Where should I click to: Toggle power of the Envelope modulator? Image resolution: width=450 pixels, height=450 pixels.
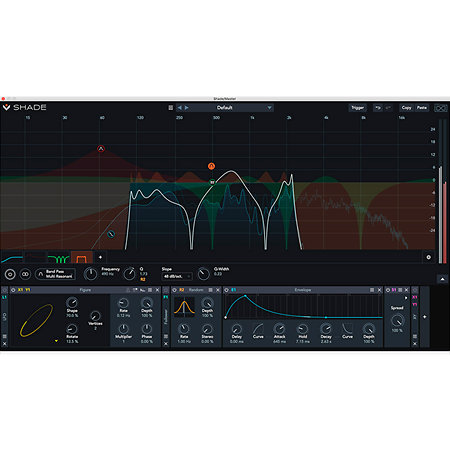pos(226,290)
